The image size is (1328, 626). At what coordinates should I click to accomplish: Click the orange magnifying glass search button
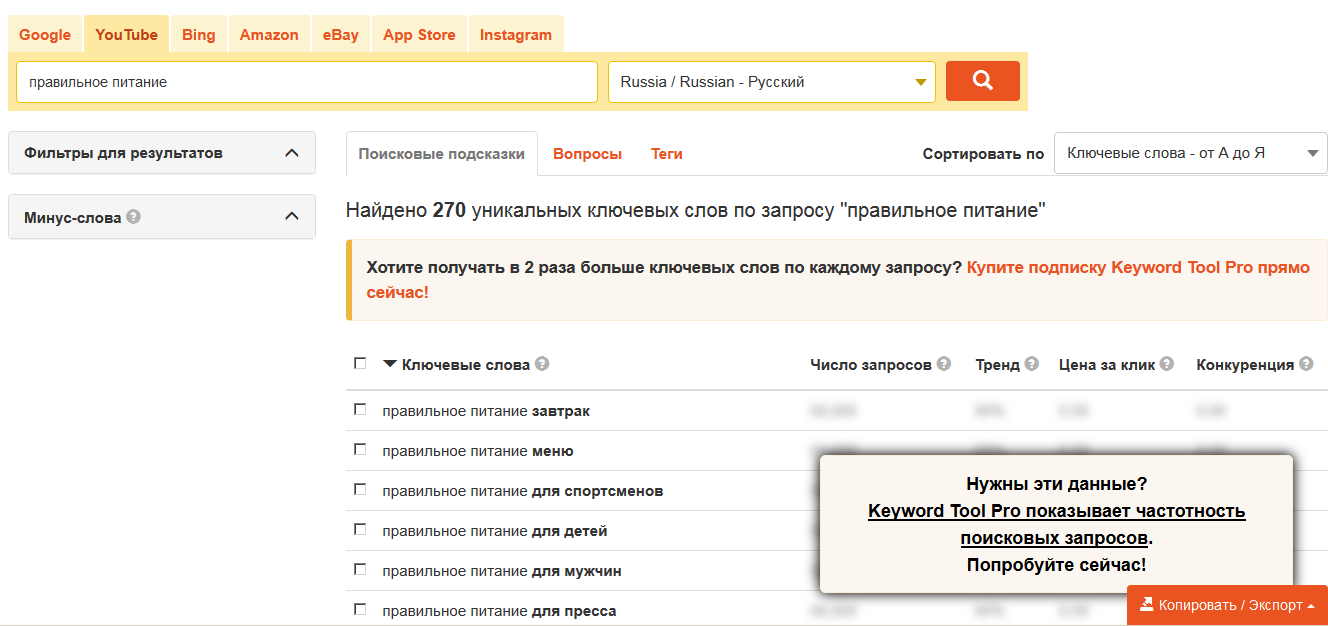tap(982, 81)
